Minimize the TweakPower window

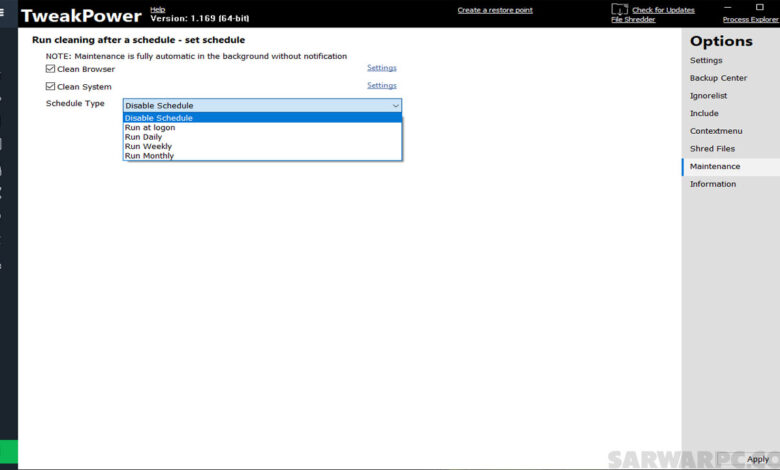click(727, 7)
